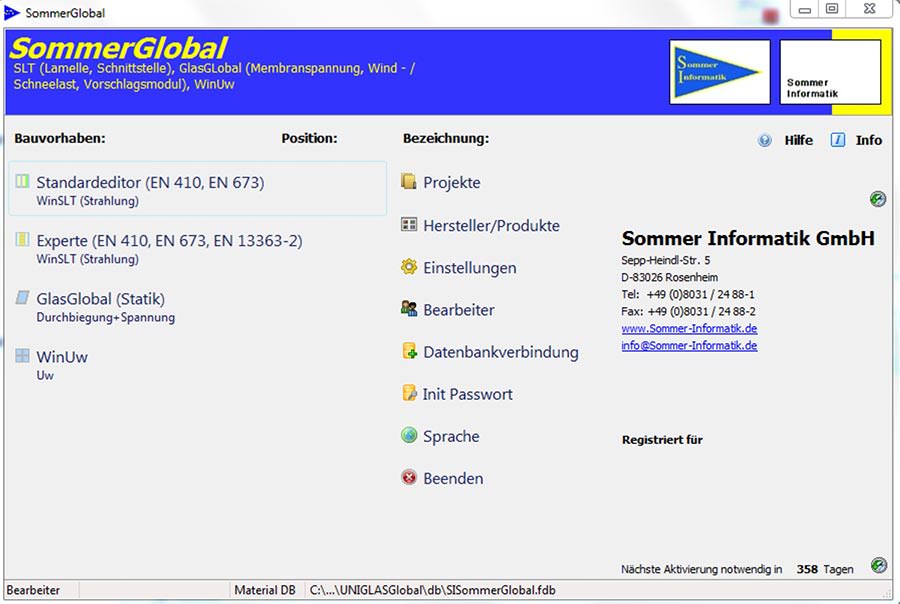900x604 pixels.
Task: Open Hilfe help
Action: [798, 140]
